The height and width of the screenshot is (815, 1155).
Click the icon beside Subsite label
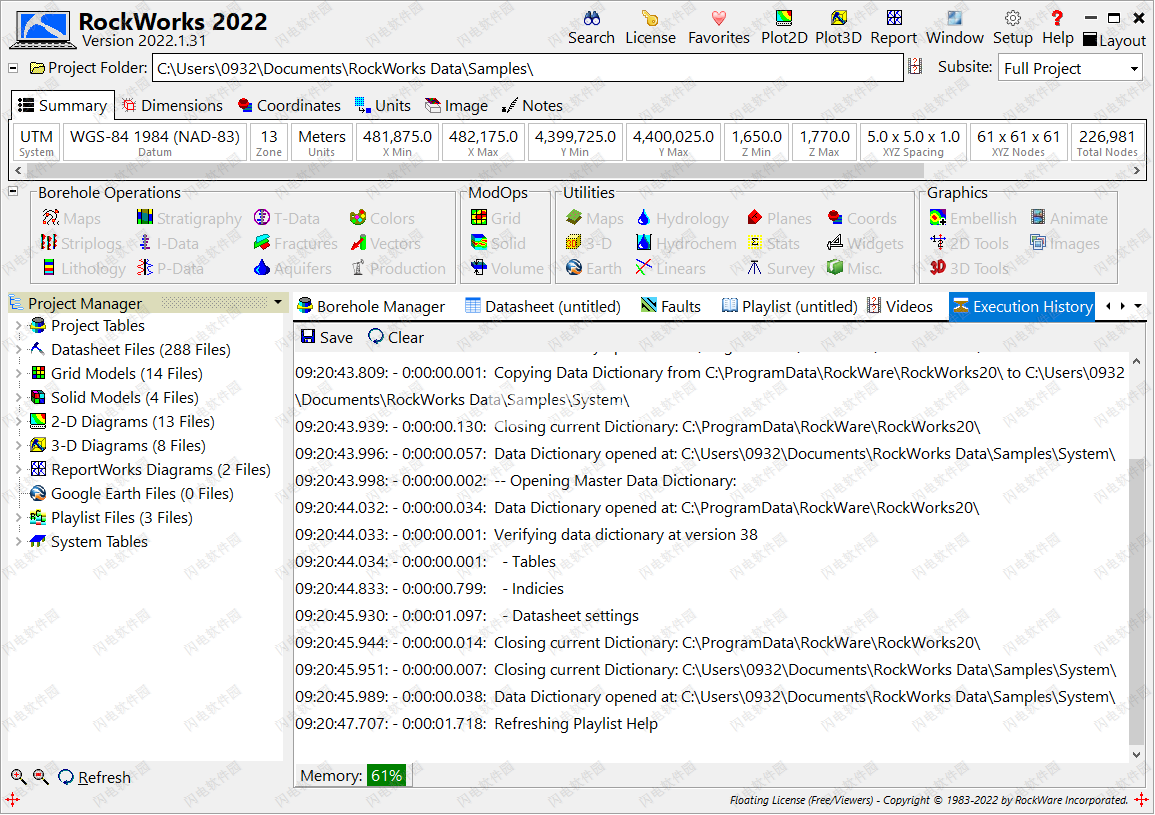915,67
